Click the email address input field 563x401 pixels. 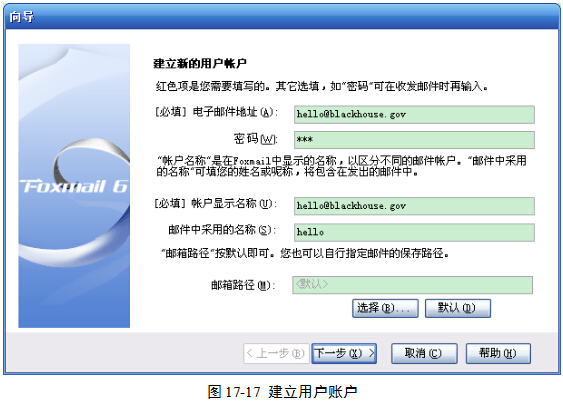[x=414, y=115]
